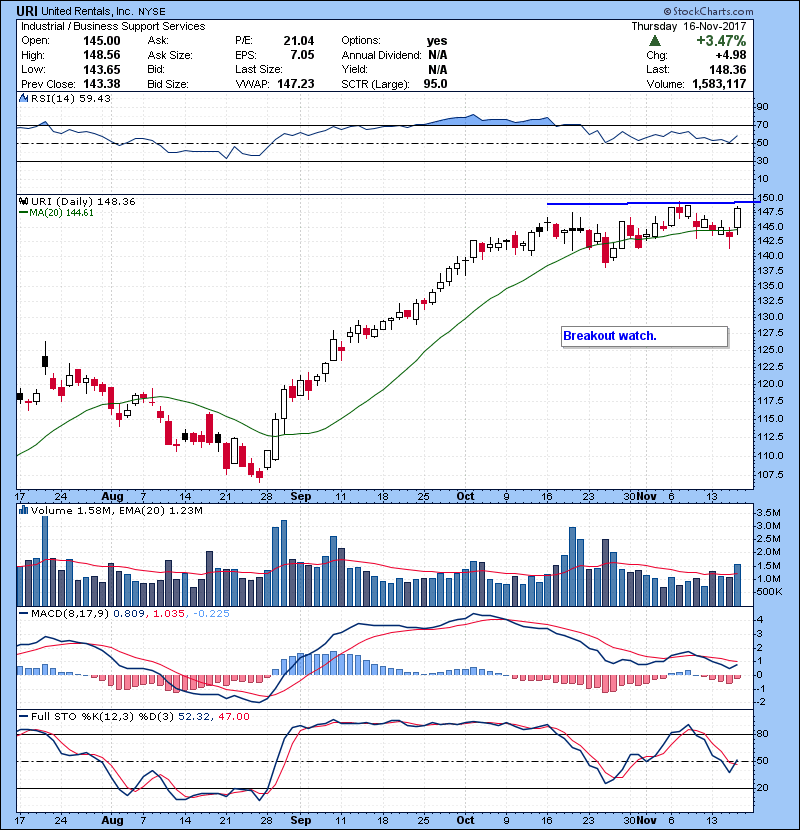
Task: Click the +3.47% percent change
Action: click(x=721, y=41)
